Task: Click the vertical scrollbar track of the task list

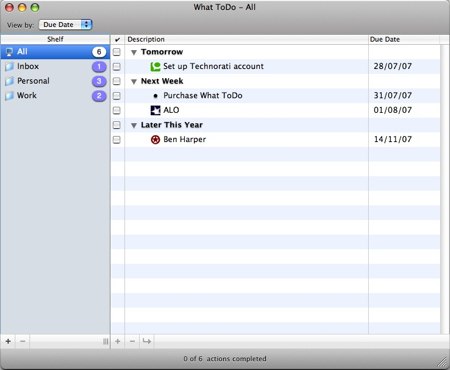Action: tap(444, 189)
